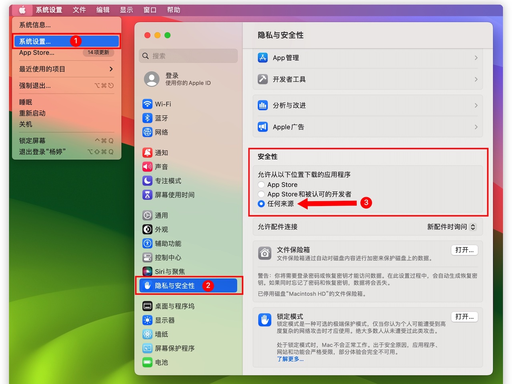This screenshot has width=512, height=384.
Task: Click the 搜索 search field
Action: tap(188, 56)
